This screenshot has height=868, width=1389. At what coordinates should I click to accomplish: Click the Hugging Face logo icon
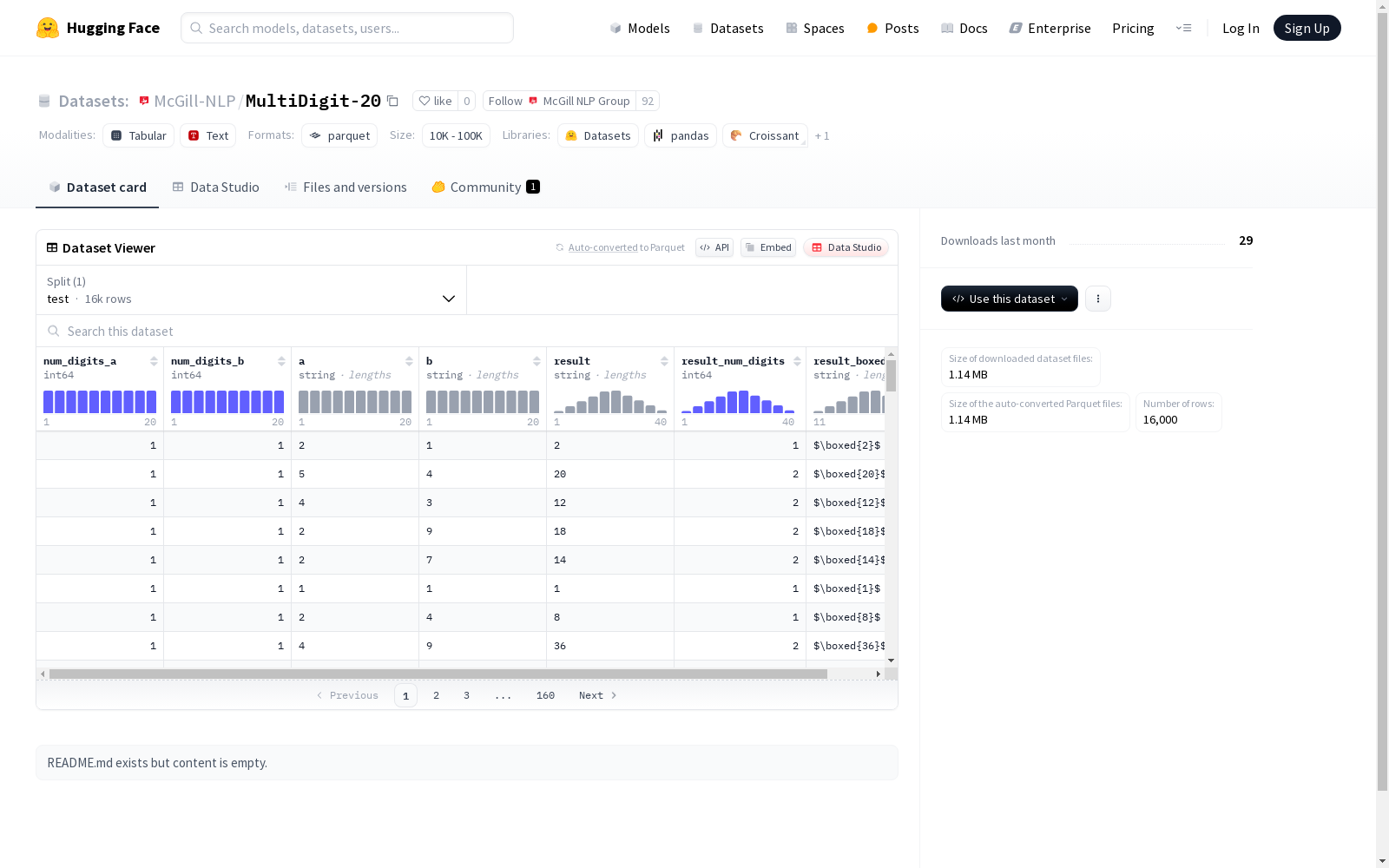[48, 28]
